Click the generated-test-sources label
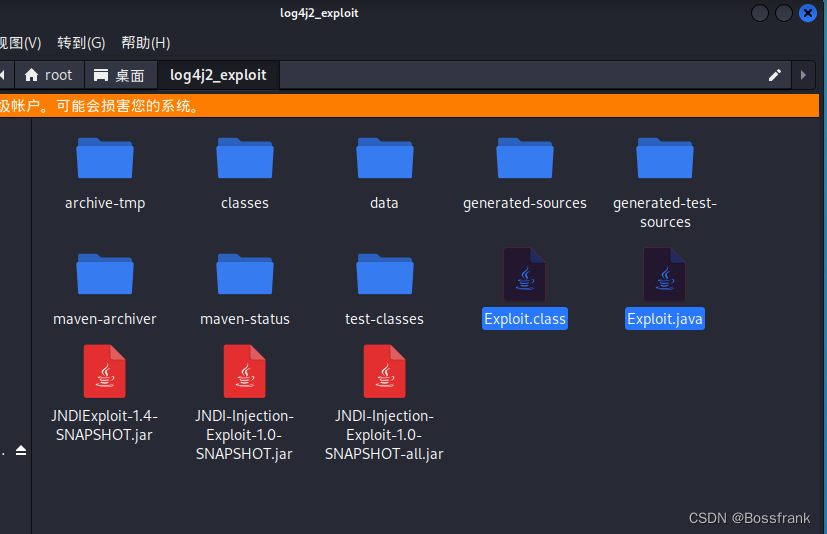Image resolution: width=827 pixels, height=534 pixels. click(x=665, y=213)
